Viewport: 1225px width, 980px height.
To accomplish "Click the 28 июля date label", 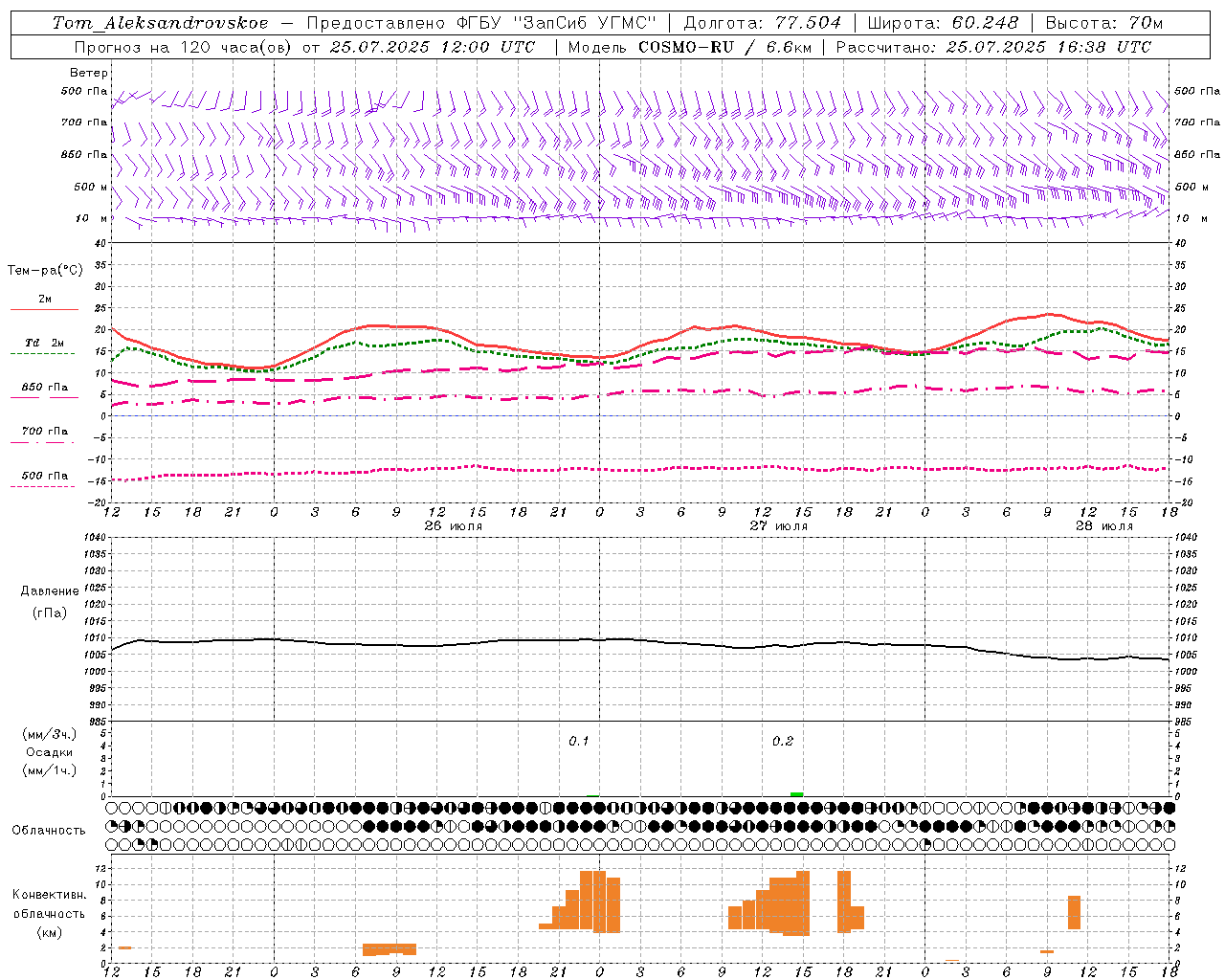I will pos(1104,526).
